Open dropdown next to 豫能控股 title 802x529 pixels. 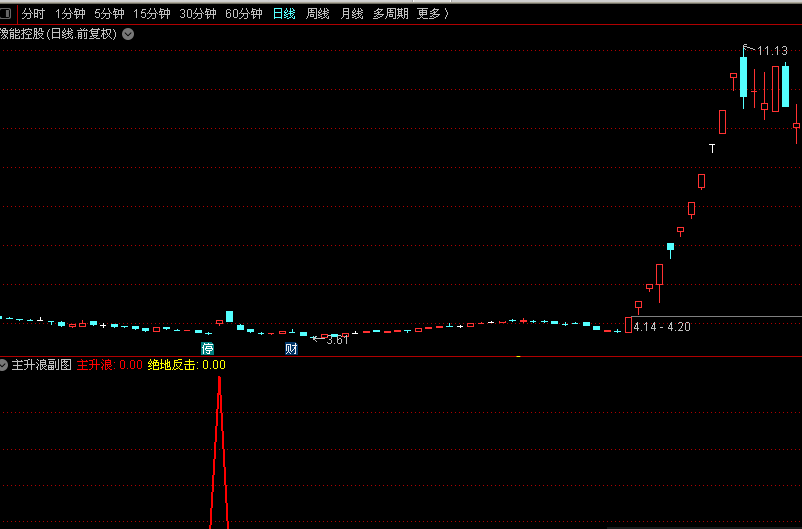click(128, 34)
